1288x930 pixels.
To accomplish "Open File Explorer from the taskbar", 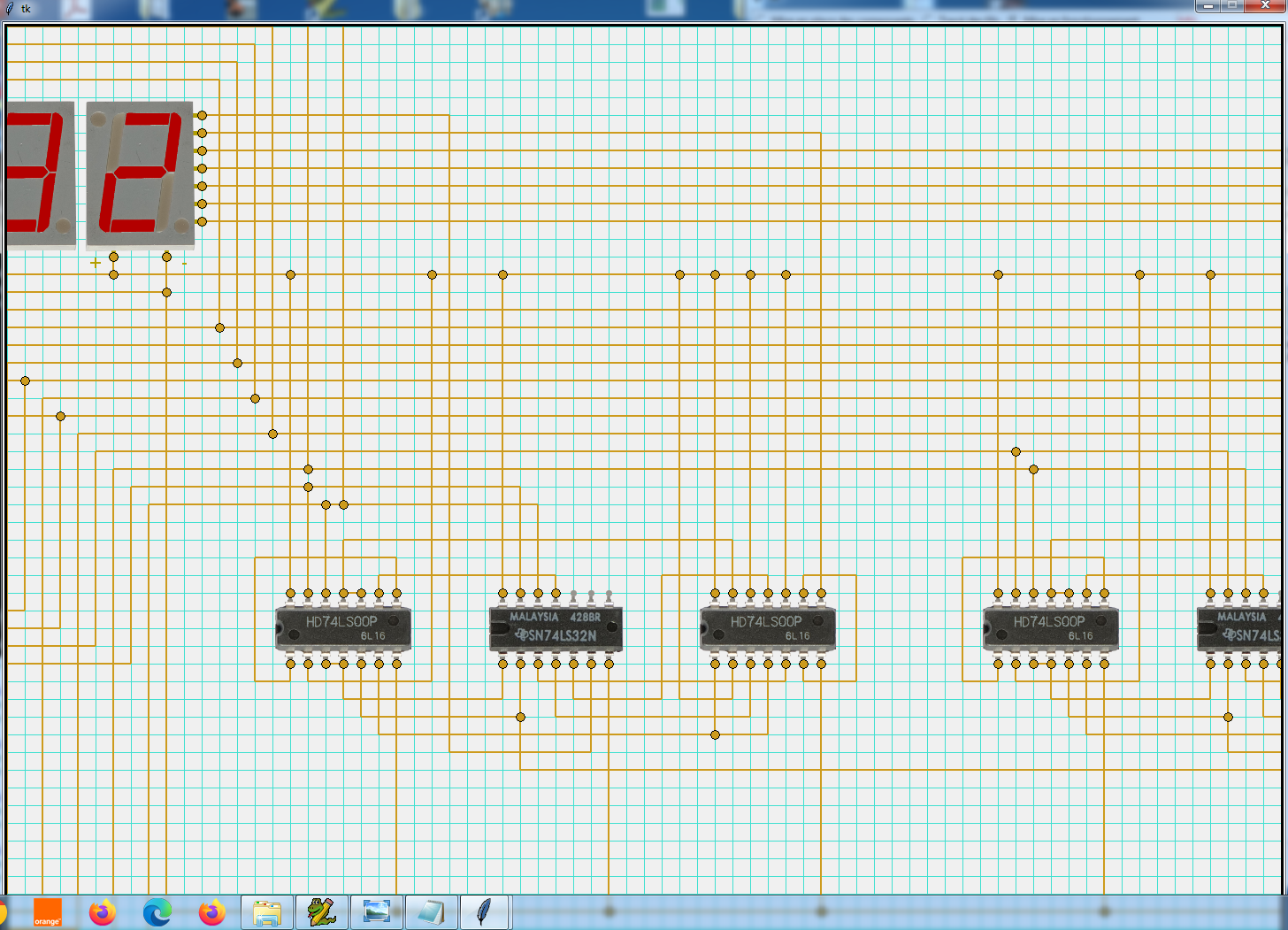I will pyautogui.click(x=266, y=912).
